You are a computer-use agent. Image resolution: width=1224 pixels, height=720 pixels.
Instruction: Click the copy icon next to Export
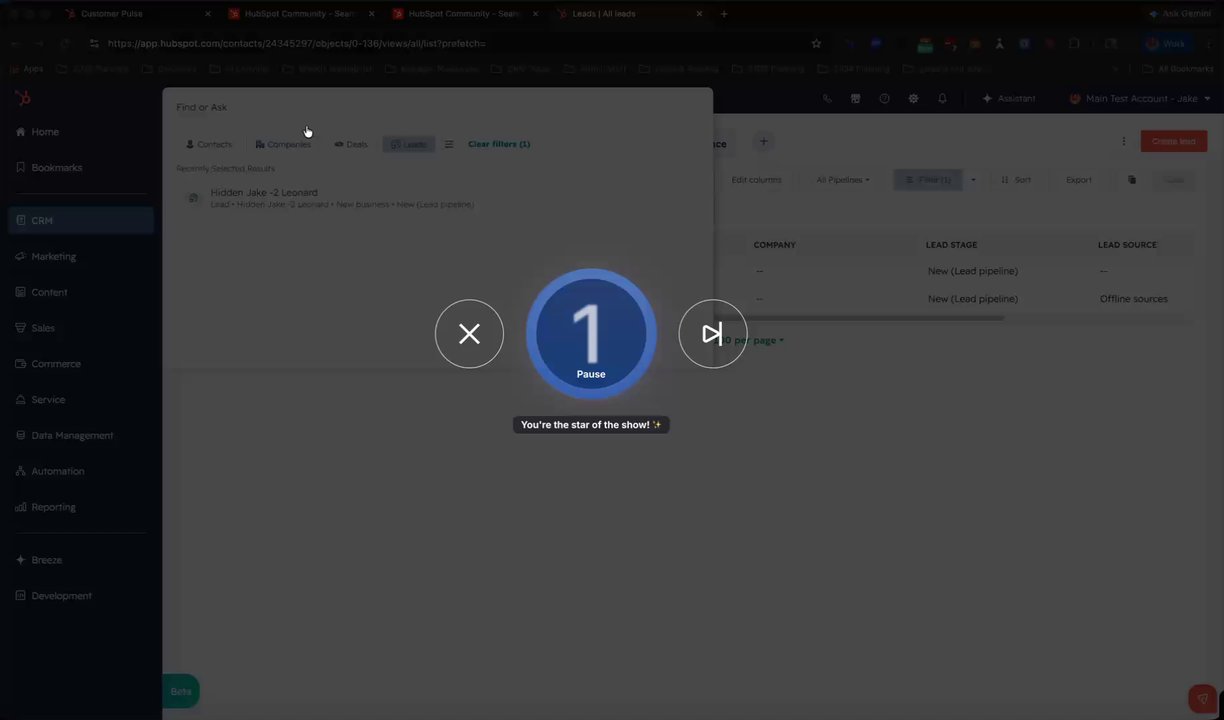point(1132,180)
